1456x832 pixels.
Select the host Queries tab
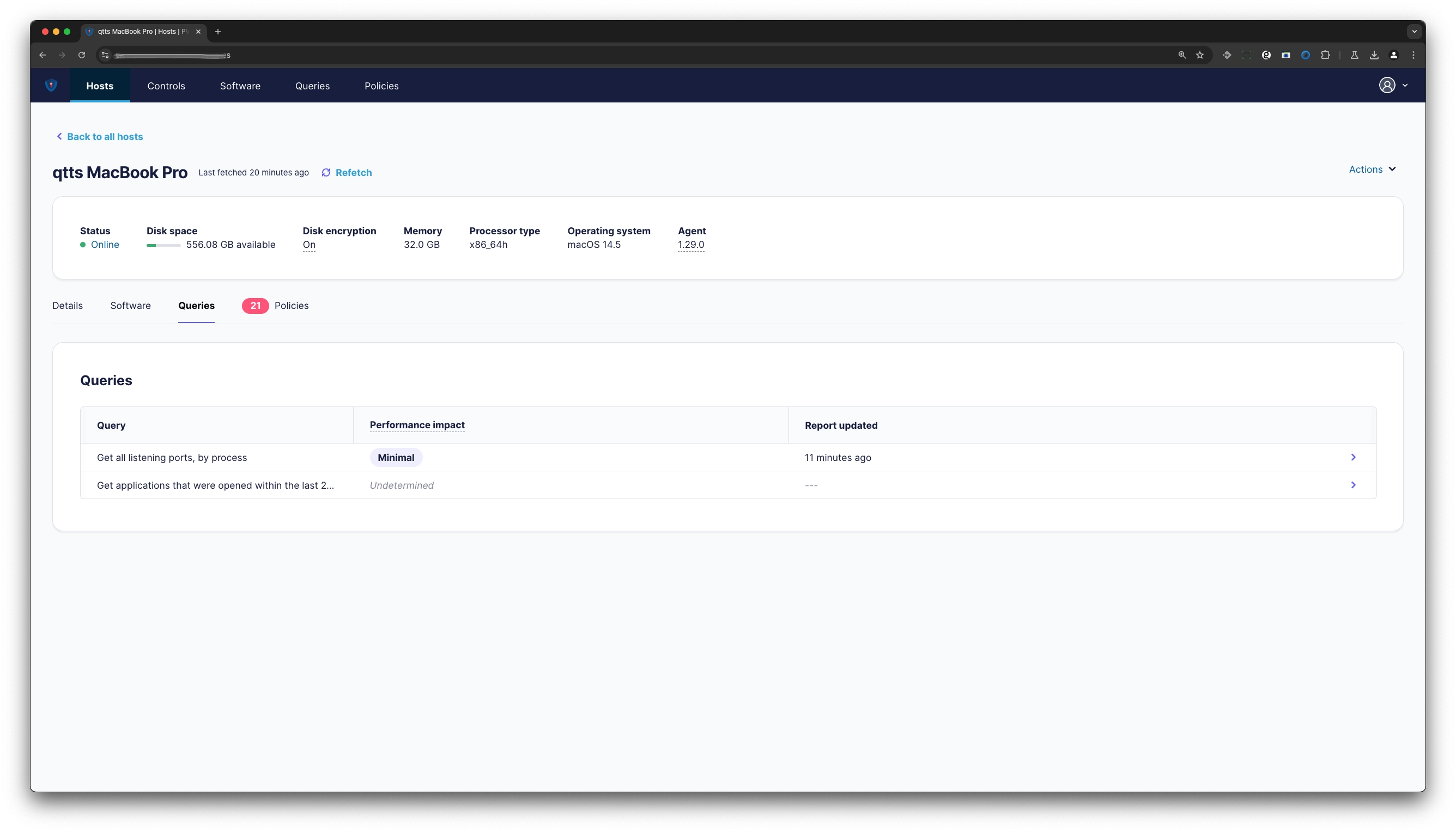[197, 306]
